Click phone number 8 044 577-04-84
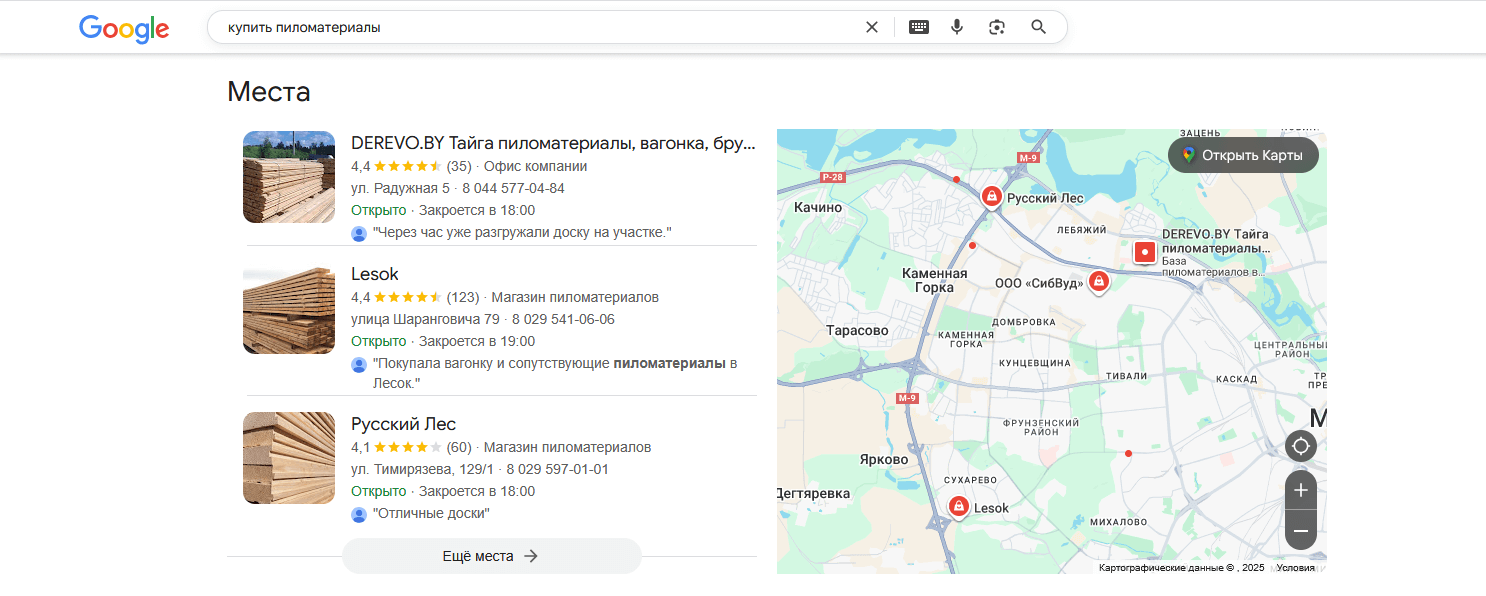Viewport: 1486px width, 596px height. pyautogui.click(x=513, y=188)
